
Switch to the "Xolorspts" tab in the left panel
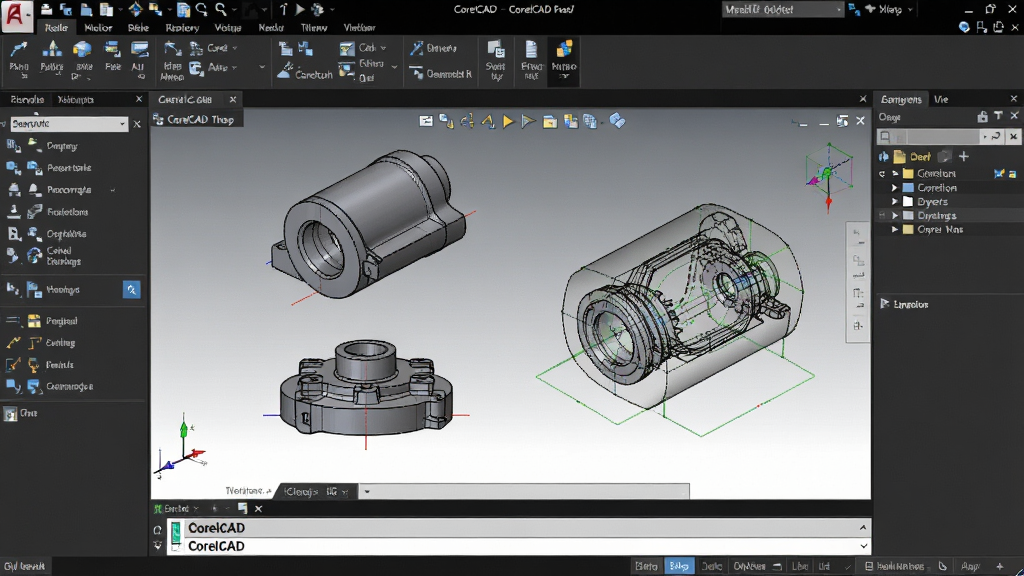tap(76, 99)
